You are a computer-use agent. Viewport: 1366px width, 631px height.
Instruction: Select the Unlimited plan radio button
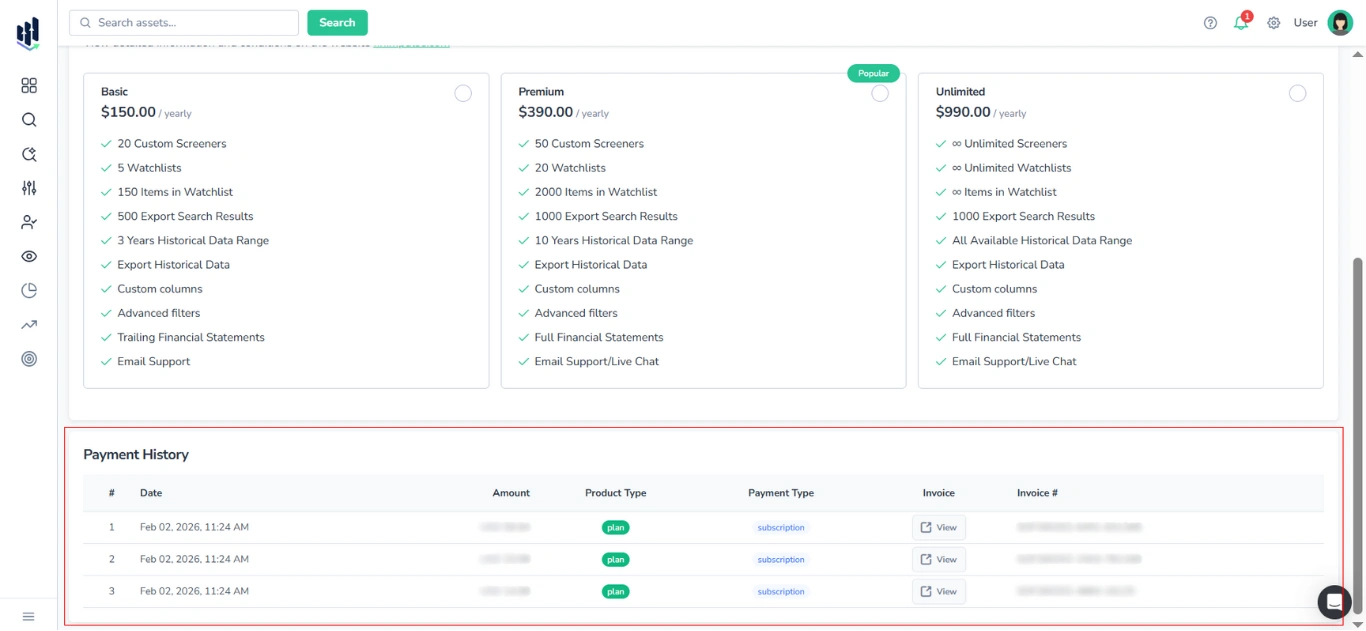coord(1298,92)
